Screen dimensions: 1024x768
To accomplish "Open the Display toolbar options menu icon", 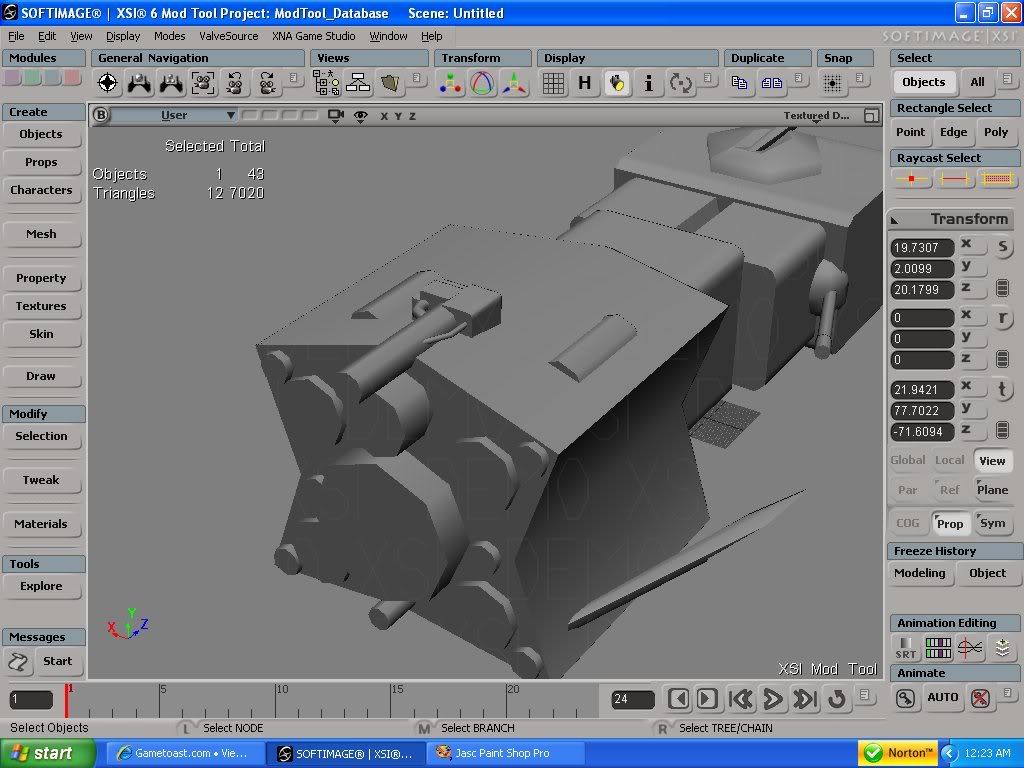I will coord(707,78).
